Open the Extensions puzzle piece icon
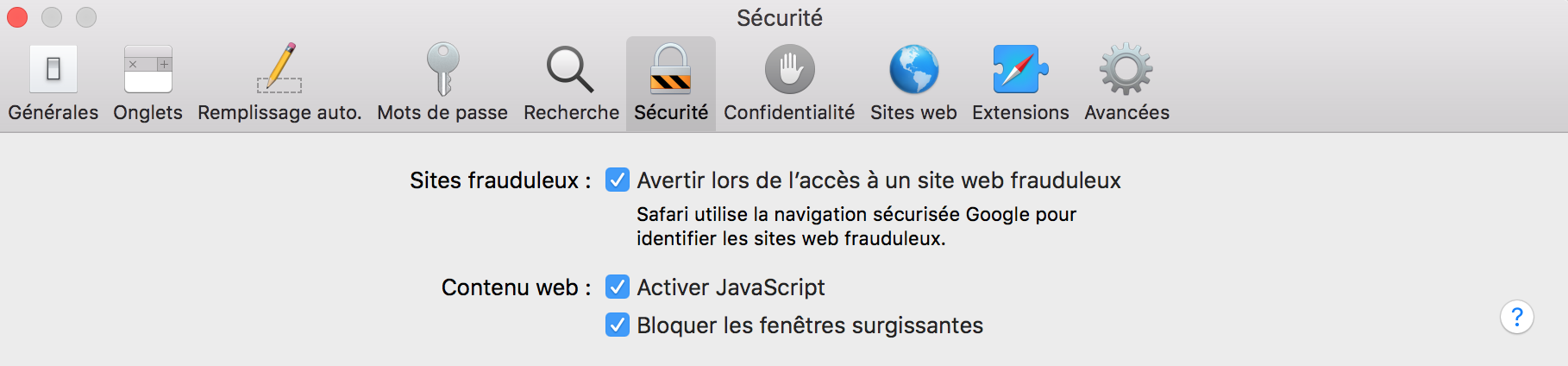The width and height of the screenshot is (1568, 366). 1019,70
